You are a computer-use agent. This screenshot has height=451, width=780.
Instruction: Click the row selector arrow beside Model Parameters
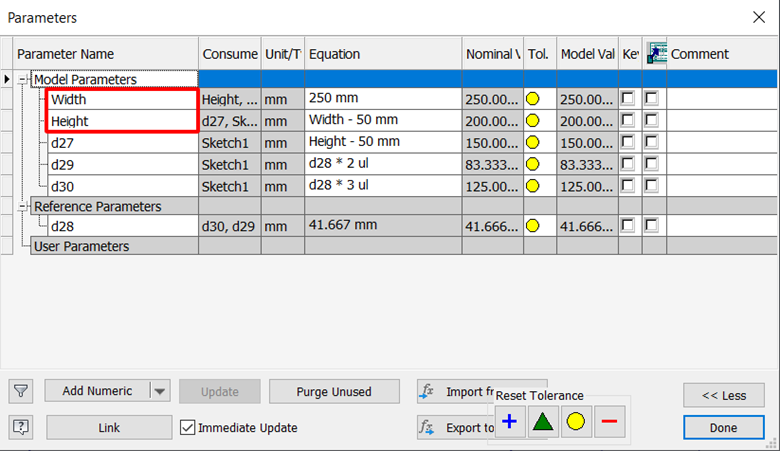[x=7, y=79]
